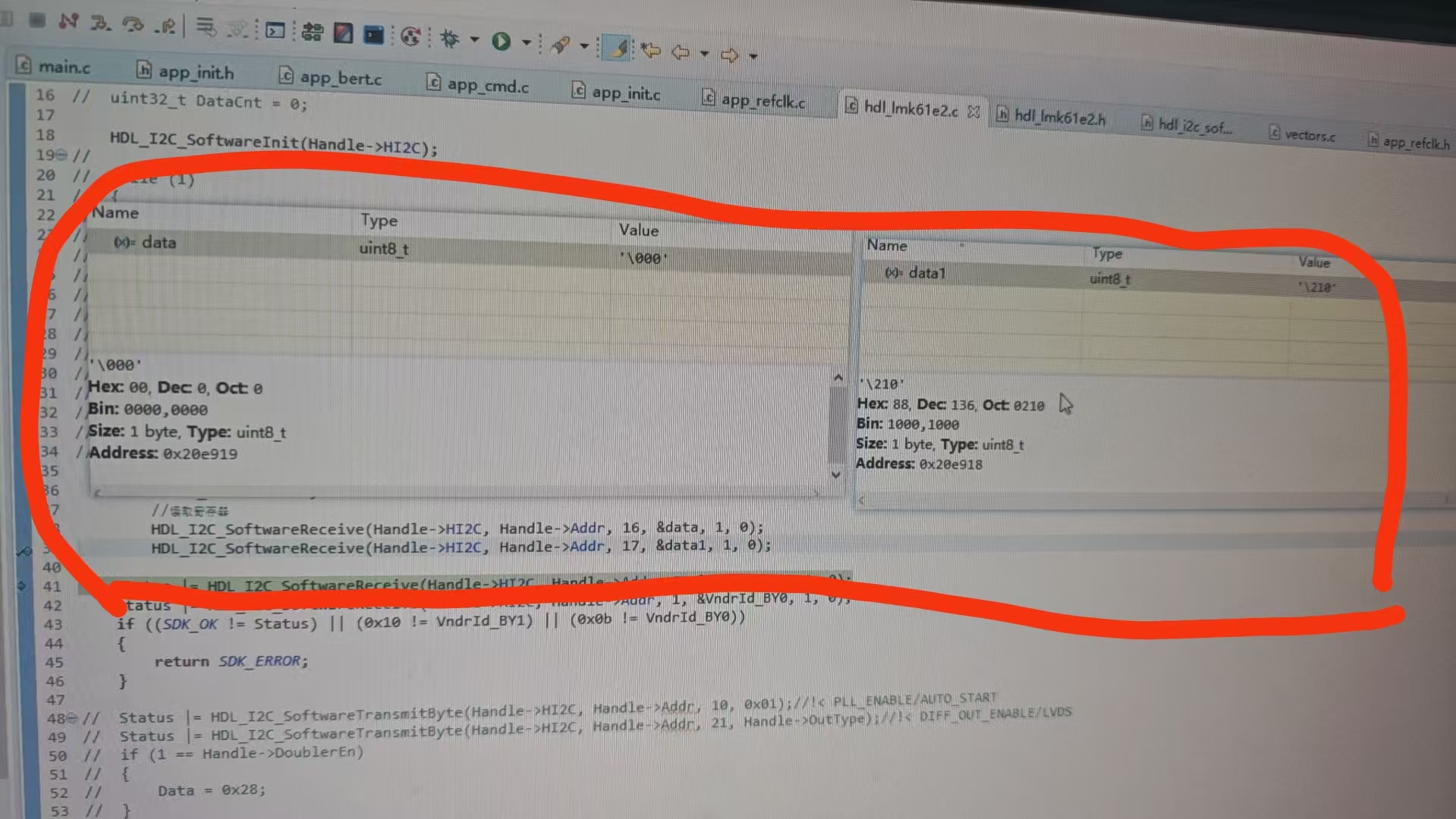Image resolution: width=1456 pixels, height=819 pixels.
Task: Open the Search dropdown arrow
Action: [583, 45]
